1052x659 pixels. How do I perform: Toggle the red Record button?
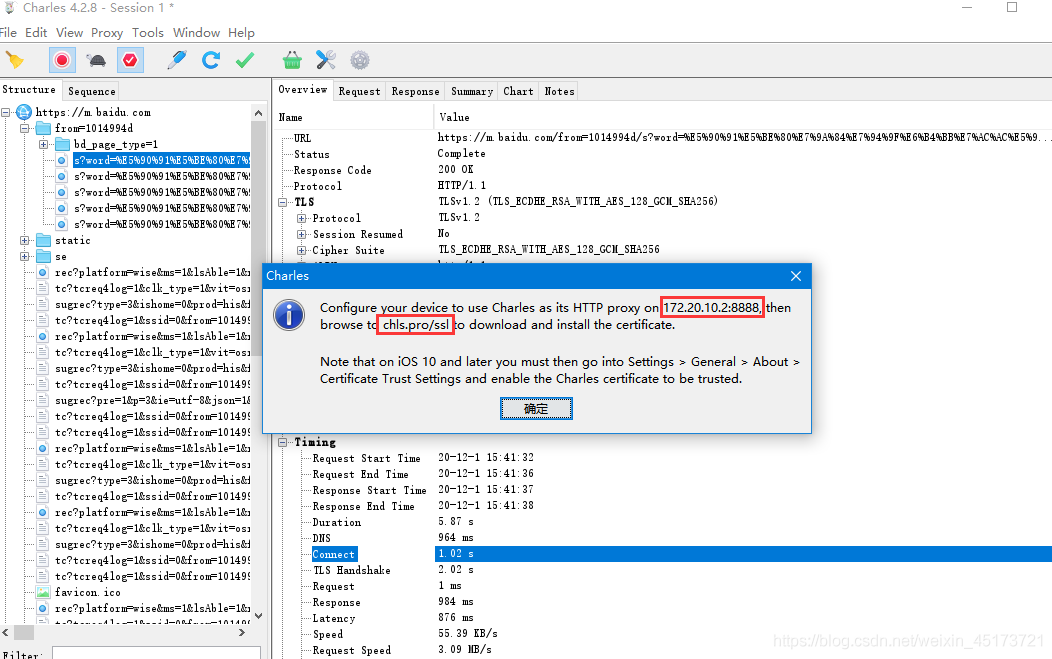tap(62, 60)
